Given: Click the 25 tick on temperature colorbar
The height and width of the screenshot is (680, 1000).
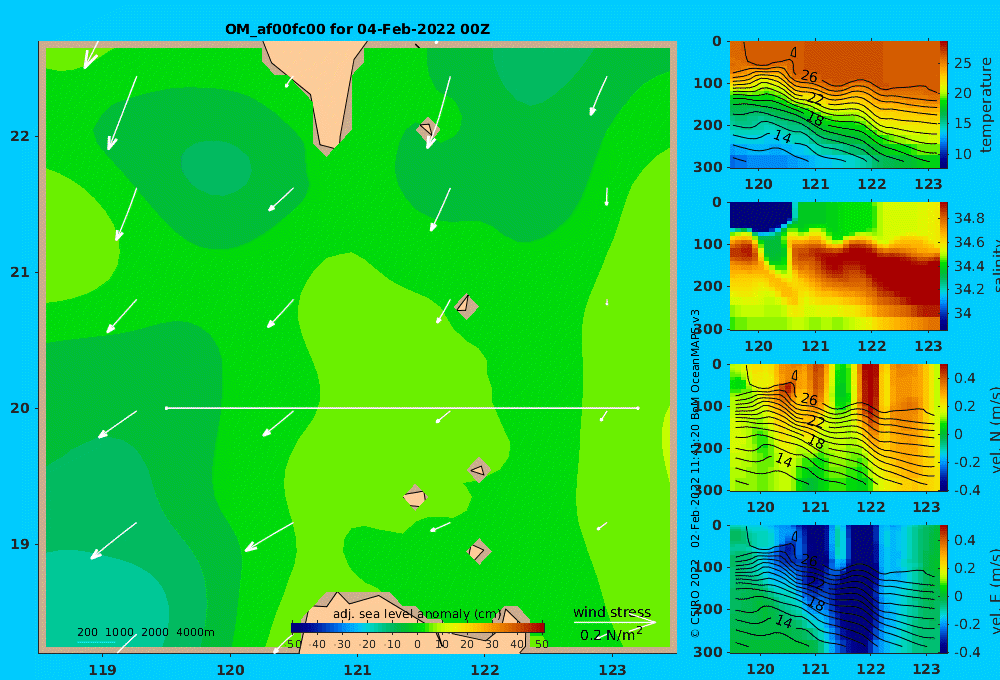Looking at the screenshot, I should (963, 63).
